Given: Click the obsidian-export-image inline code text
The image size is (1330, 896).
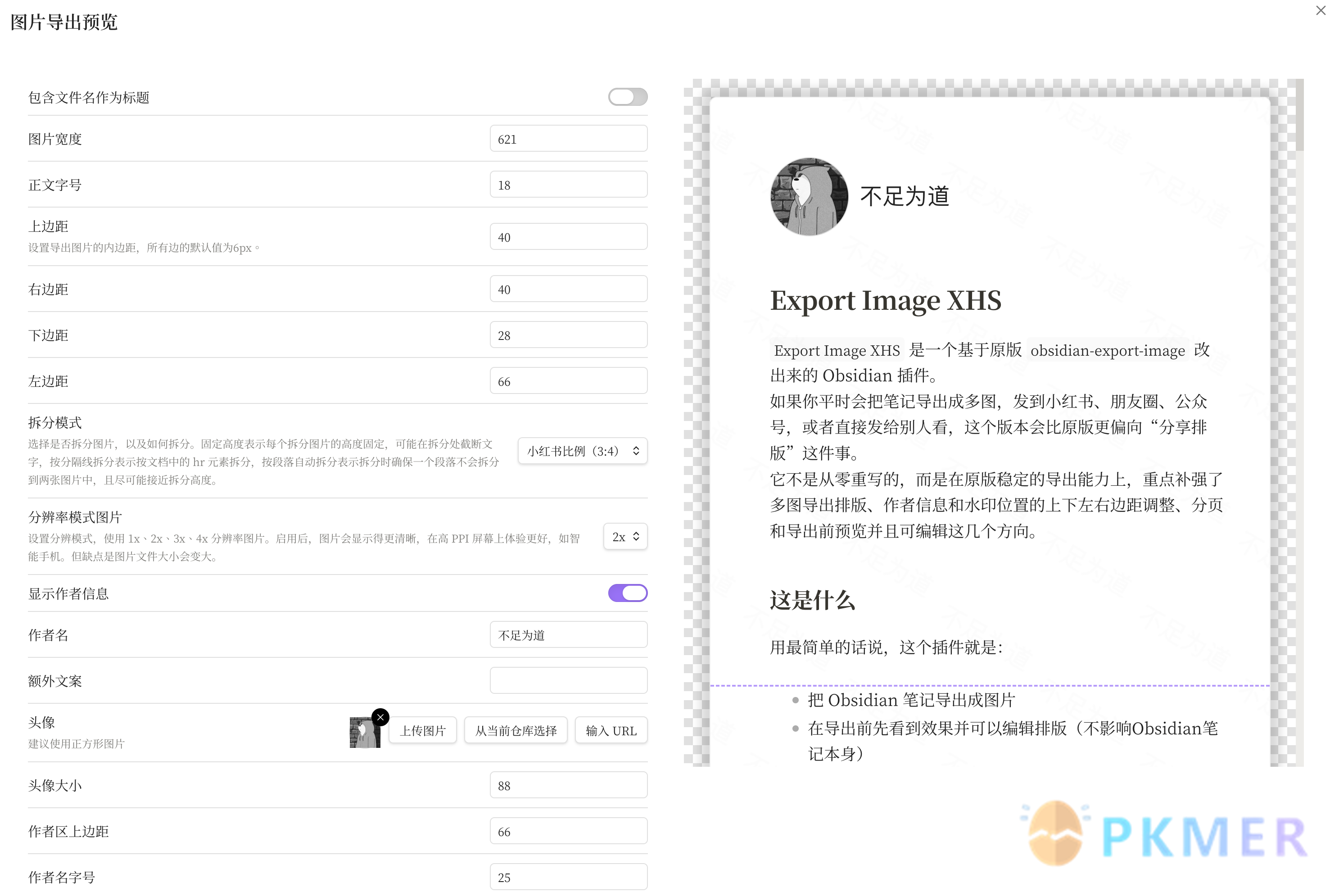Looking at the screenshot, I should [x=1107, y=350].
